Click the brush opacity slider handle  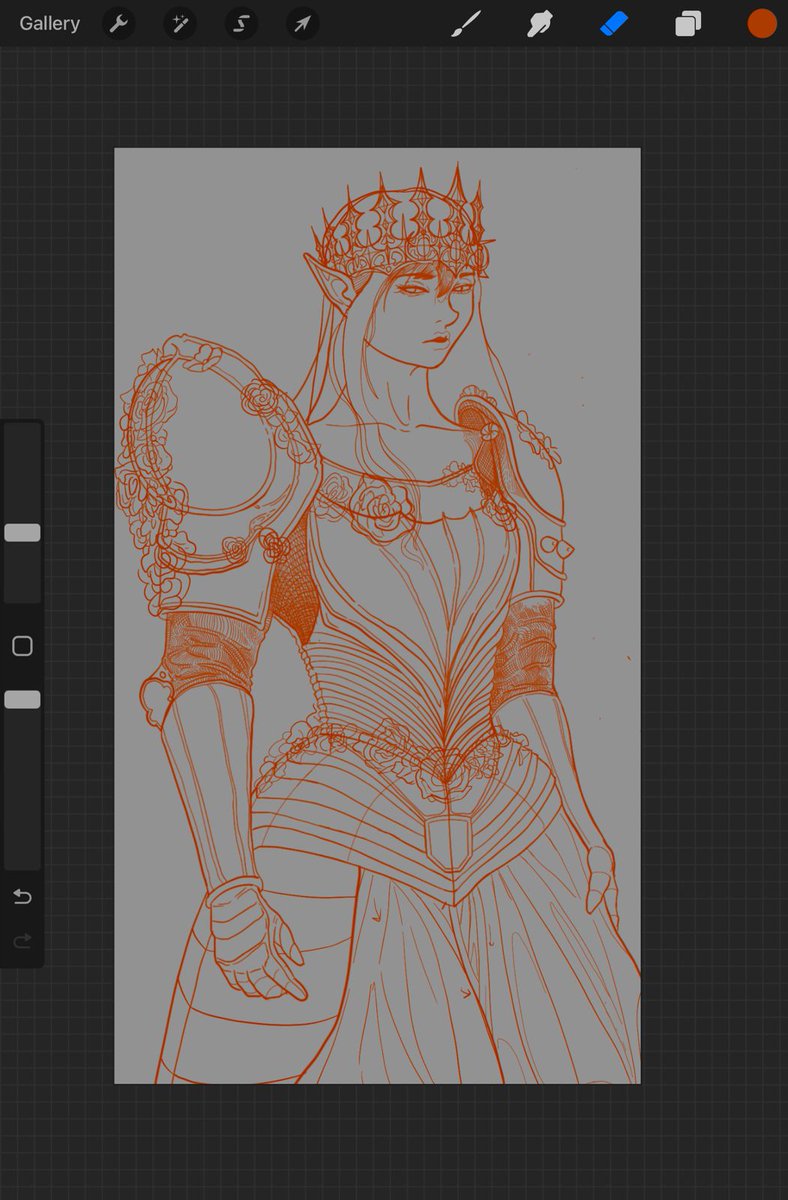pyautogui.click(x=22, y=700)
